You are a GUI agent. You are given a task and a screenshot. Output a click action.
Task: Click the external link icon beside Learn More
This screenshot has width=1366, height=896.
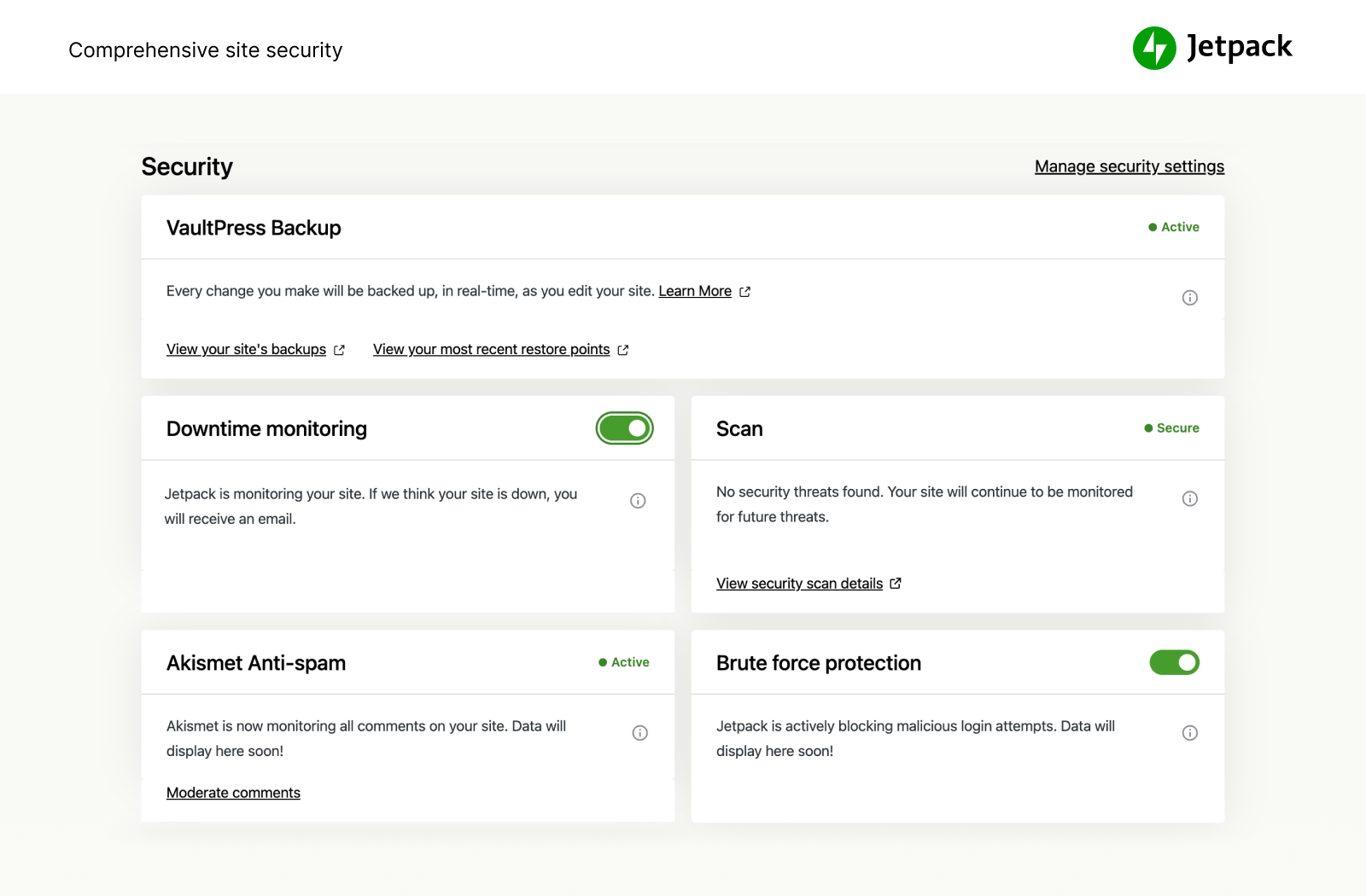[744, 291]
